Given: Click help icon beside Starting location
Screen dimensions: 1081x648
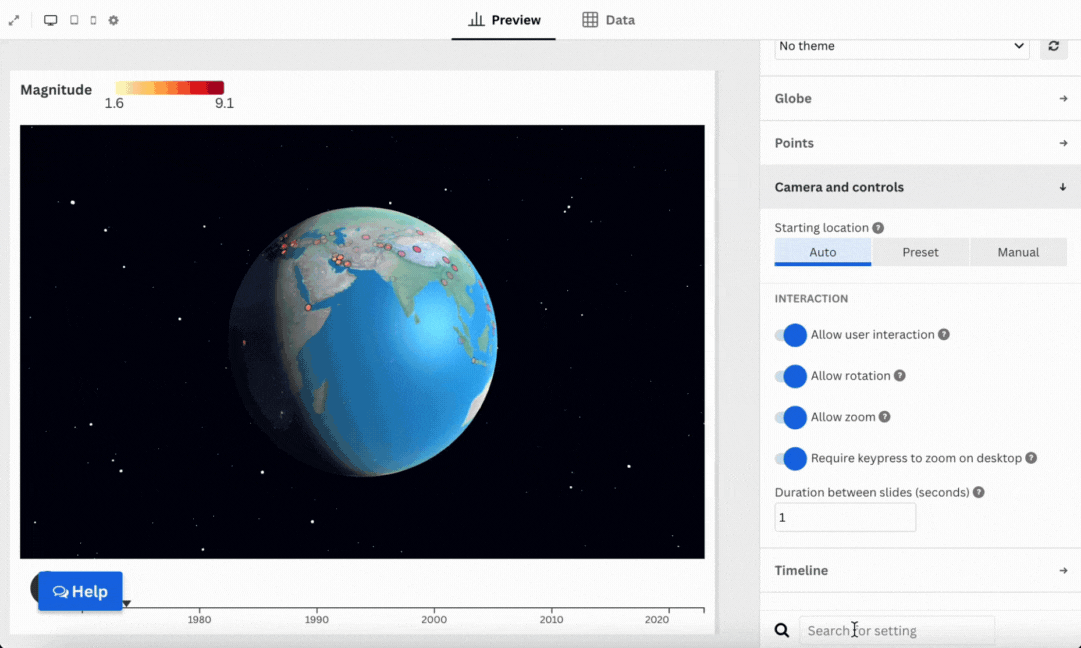Looking at the screenshot, I should tap(878, 228).
